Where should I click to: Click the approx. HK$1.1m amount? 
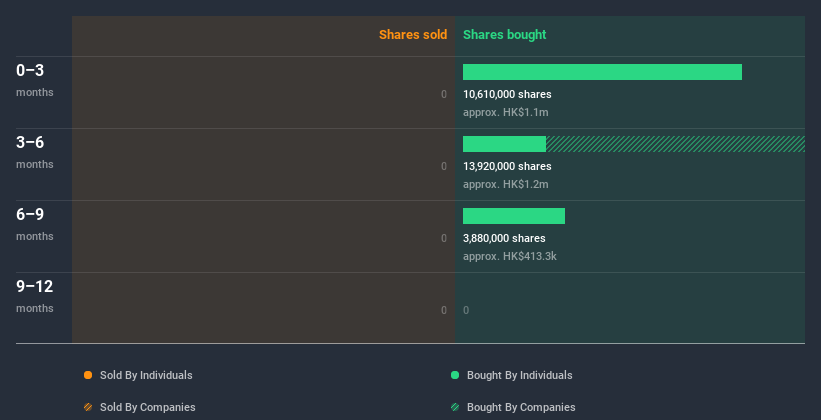tap(506, 112)
